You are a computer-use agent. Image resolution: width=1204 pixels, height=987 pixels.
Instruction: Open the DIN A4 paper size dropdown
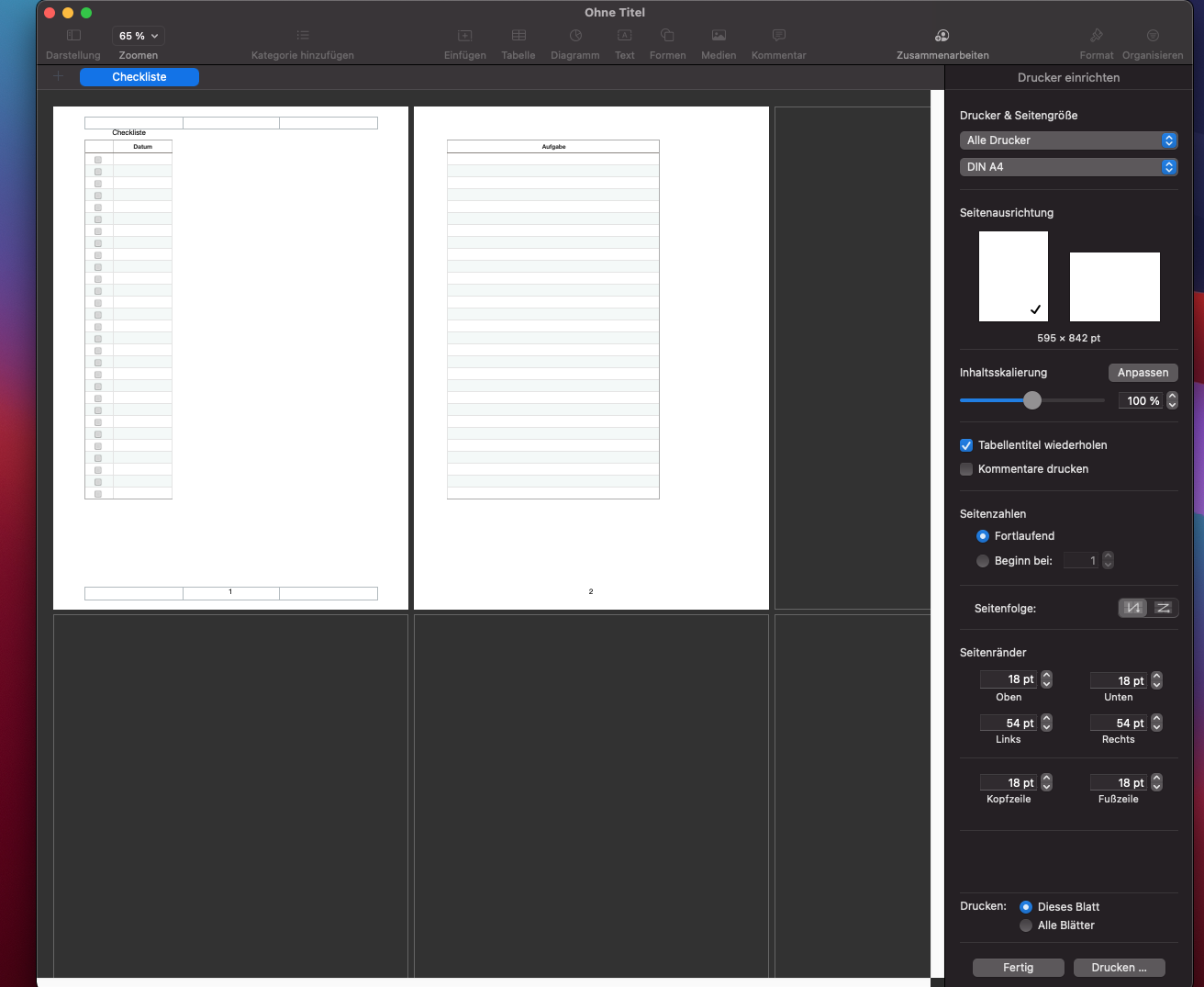pyautogui.click(x=1068, y=167)
